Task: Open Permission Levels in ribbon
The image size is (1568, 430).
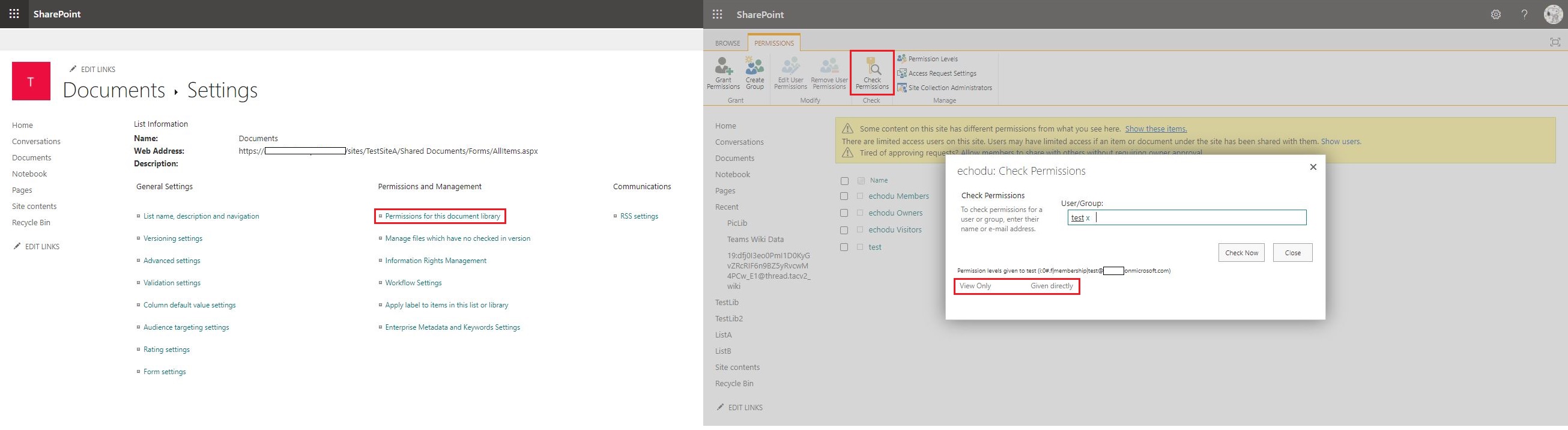Action: [x=927, y=58]
